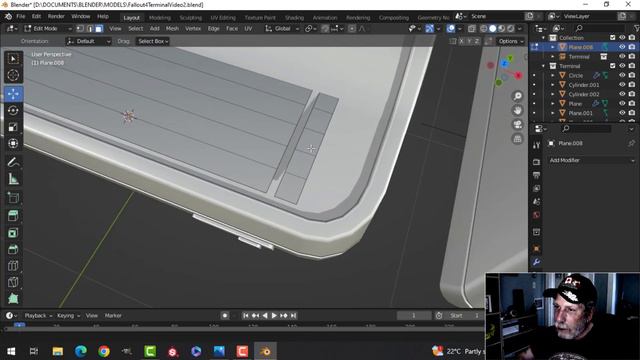Select the Add Cube tool
Viewport: 640px width, 360px height.
click(13, 198)
